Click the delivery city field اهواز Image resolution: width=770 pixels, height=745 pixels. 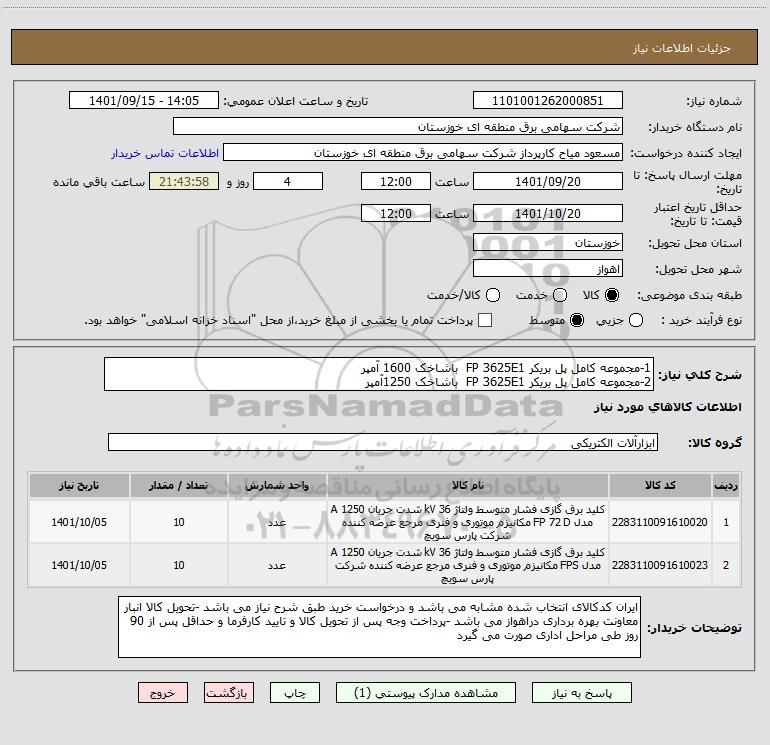pyautogui.click(x=548, y=269)
